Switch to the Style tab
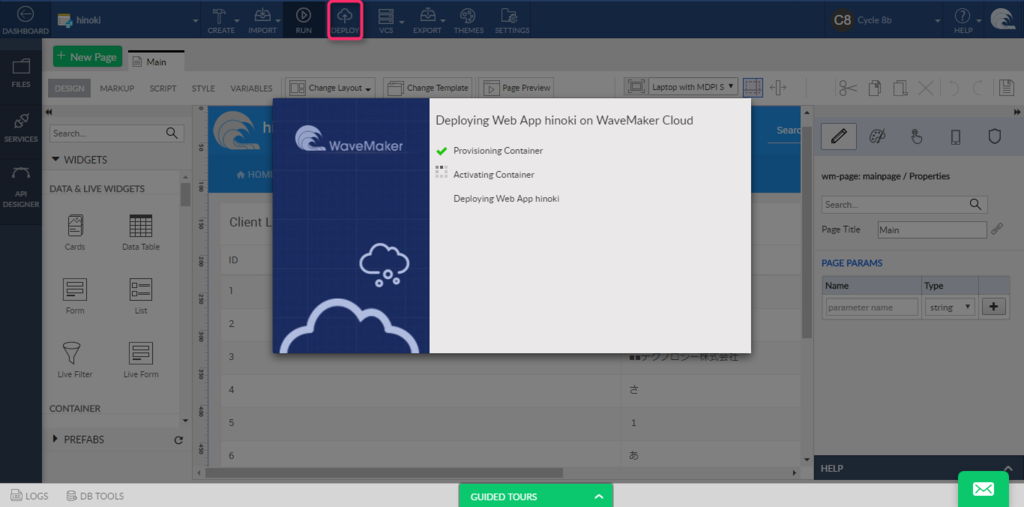Viewport: 1024px width, 507px height. (x=203, y=88)
